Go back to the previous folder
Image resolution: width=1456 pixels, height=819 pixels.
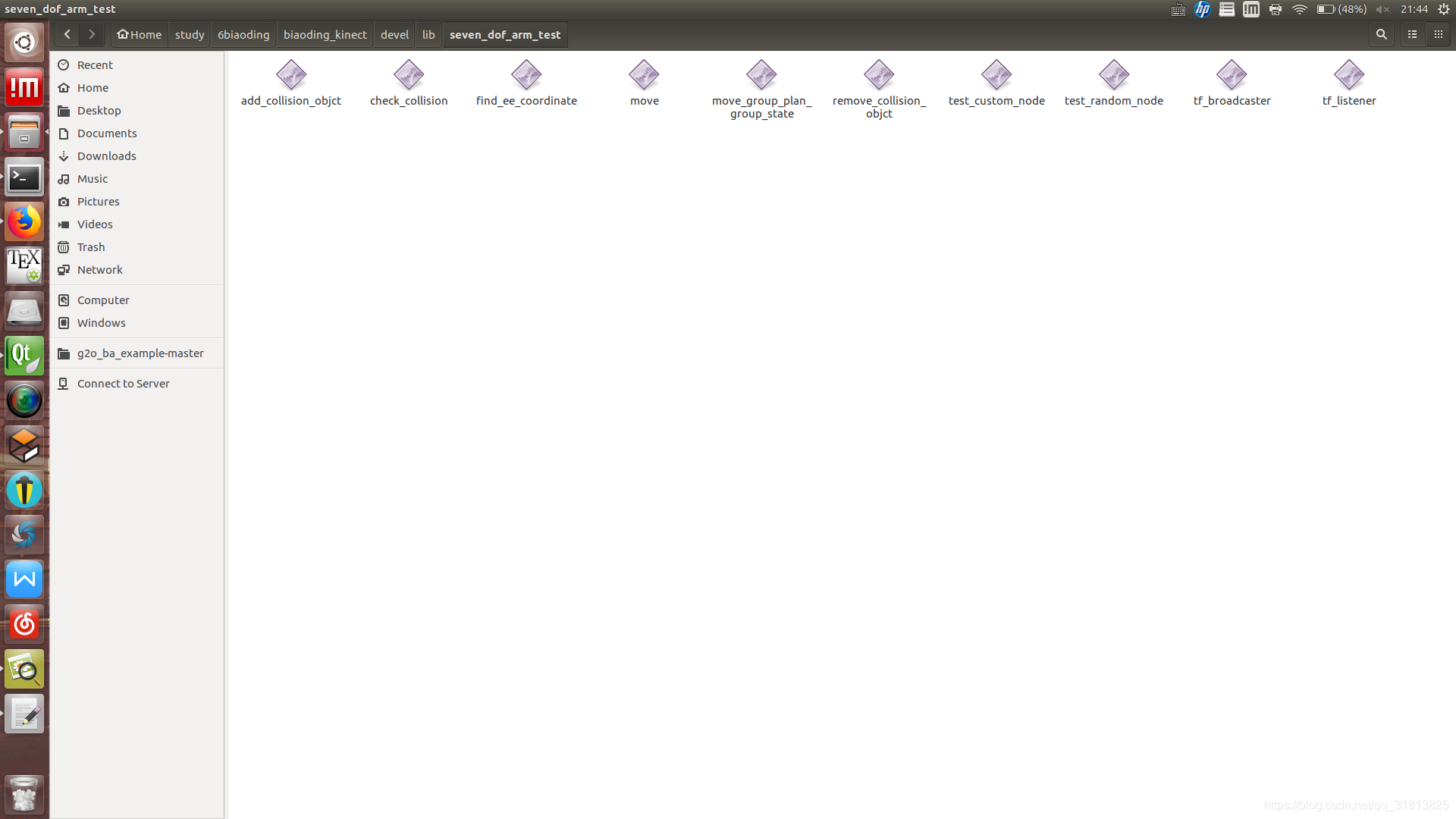pos(67,35)
